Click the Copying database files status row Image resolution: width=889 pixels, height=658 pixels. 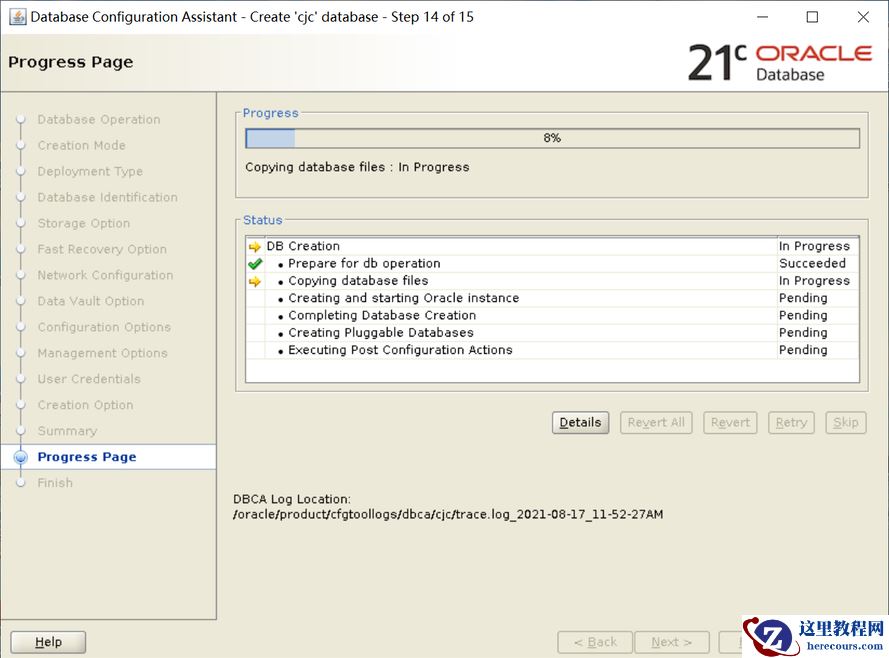coord(552,281)
